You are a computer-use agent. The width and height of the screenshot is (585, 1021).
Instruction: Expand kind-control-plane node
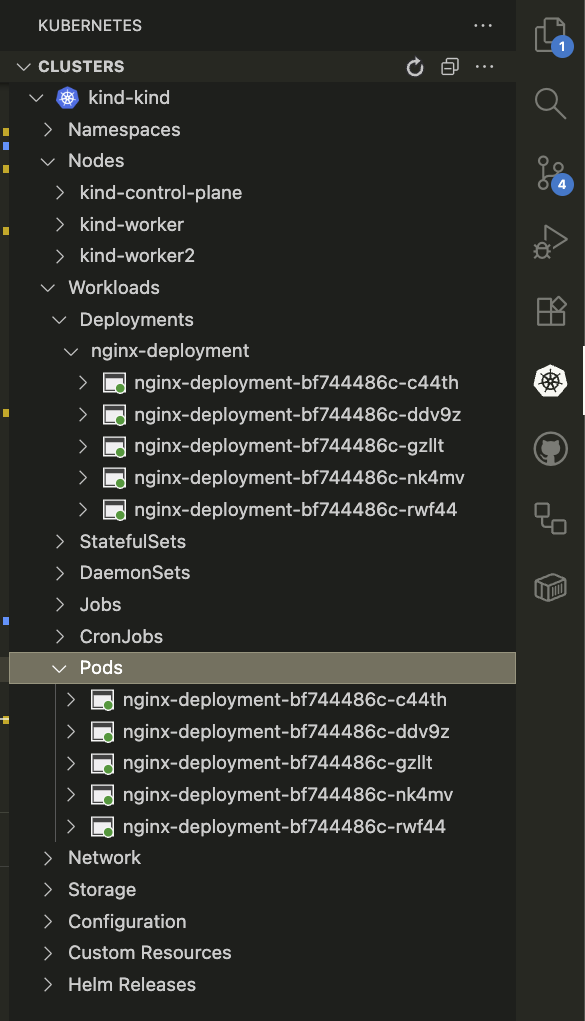click(60, 193)
